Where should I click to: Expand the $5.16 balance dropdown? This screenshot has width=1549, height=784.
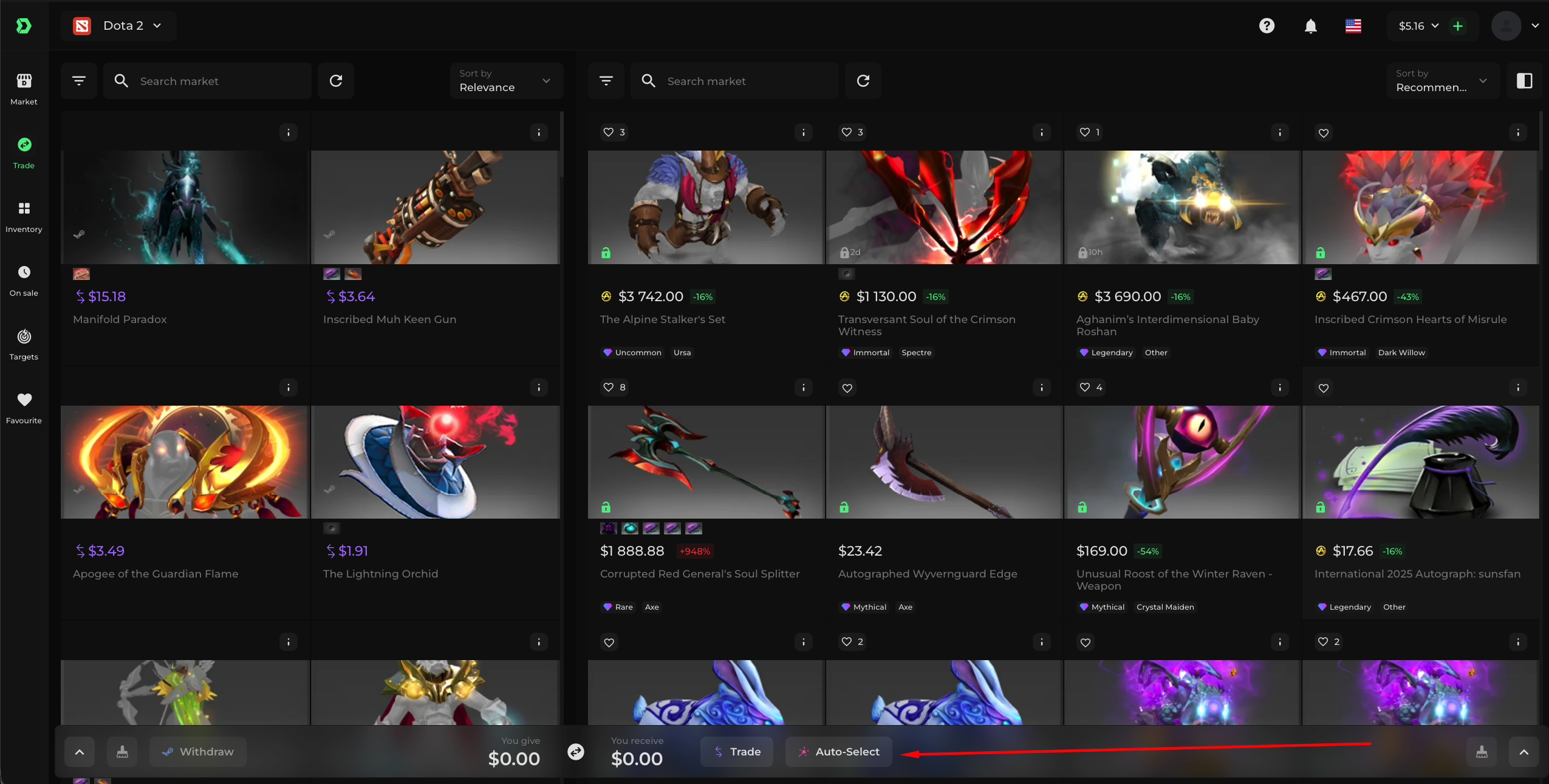tap(1419, 26)
